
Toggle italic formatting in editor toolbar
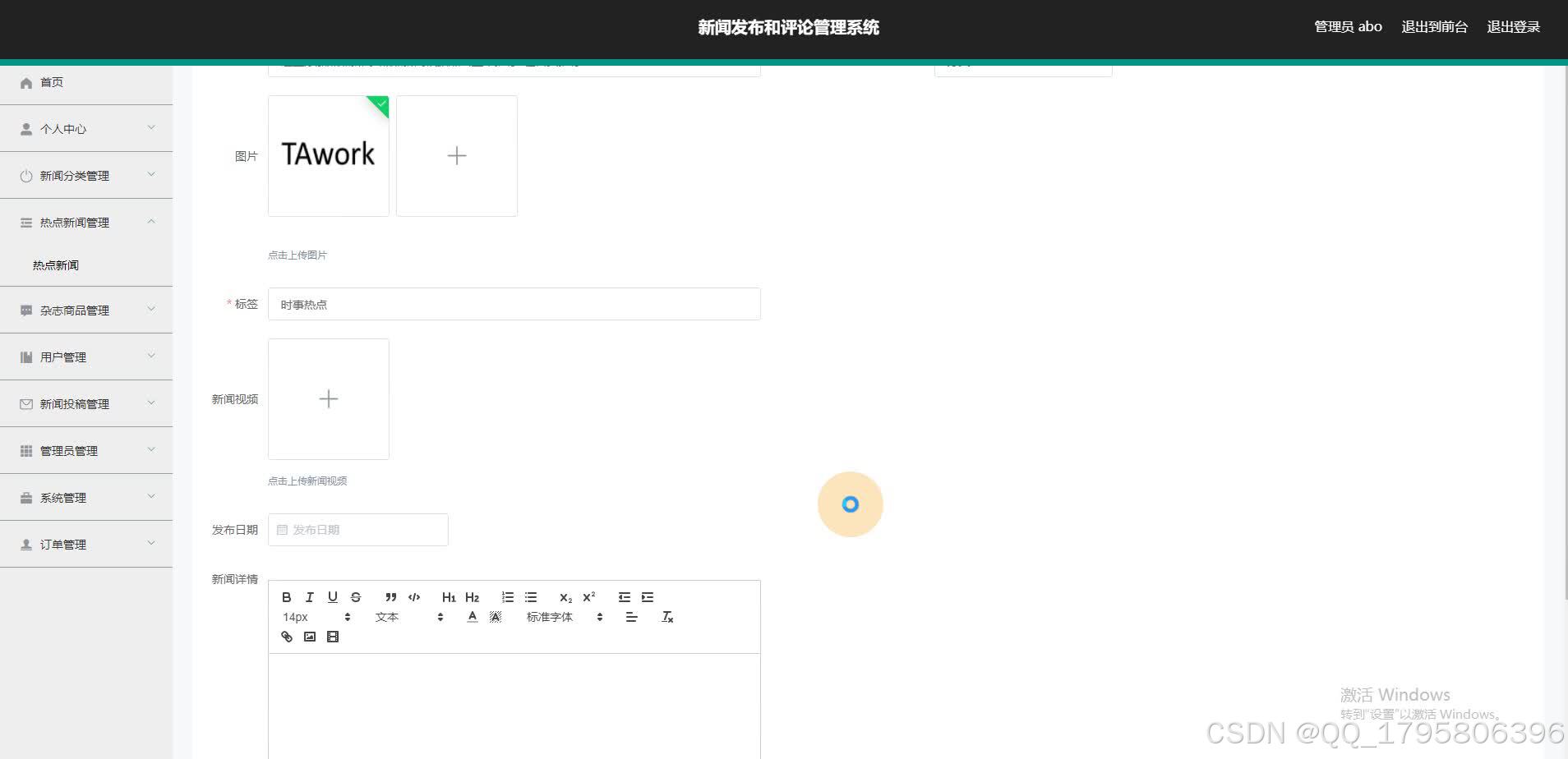pos(310,597)
